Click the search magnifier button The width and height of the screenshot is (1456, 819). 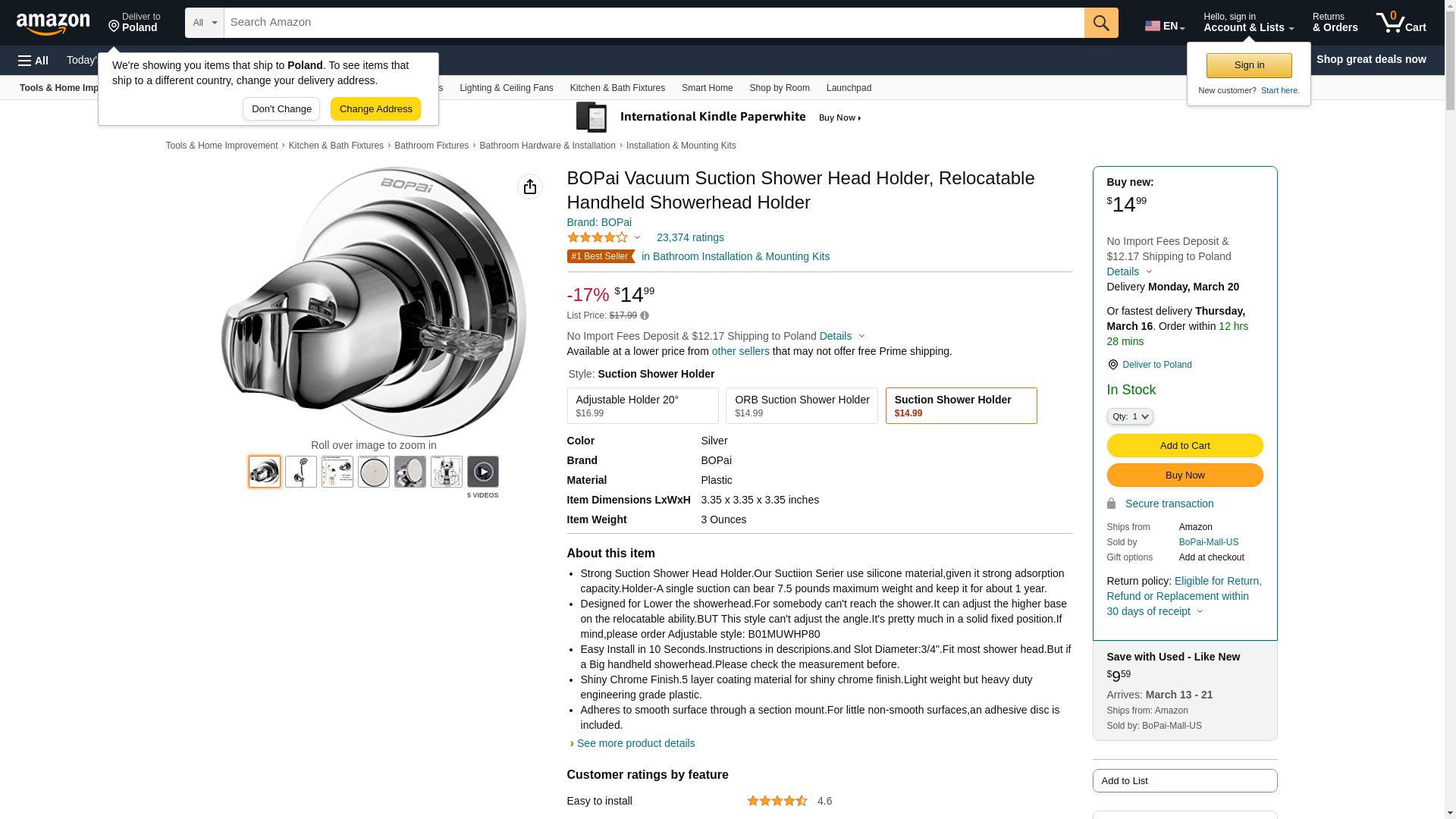[x=1101, y=23]
